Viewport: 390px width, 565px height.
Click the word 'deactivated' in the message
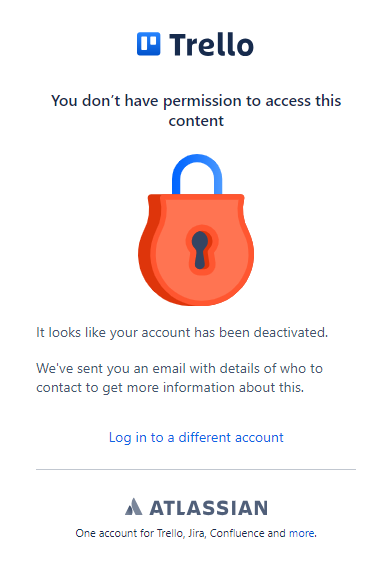point(290,332)
